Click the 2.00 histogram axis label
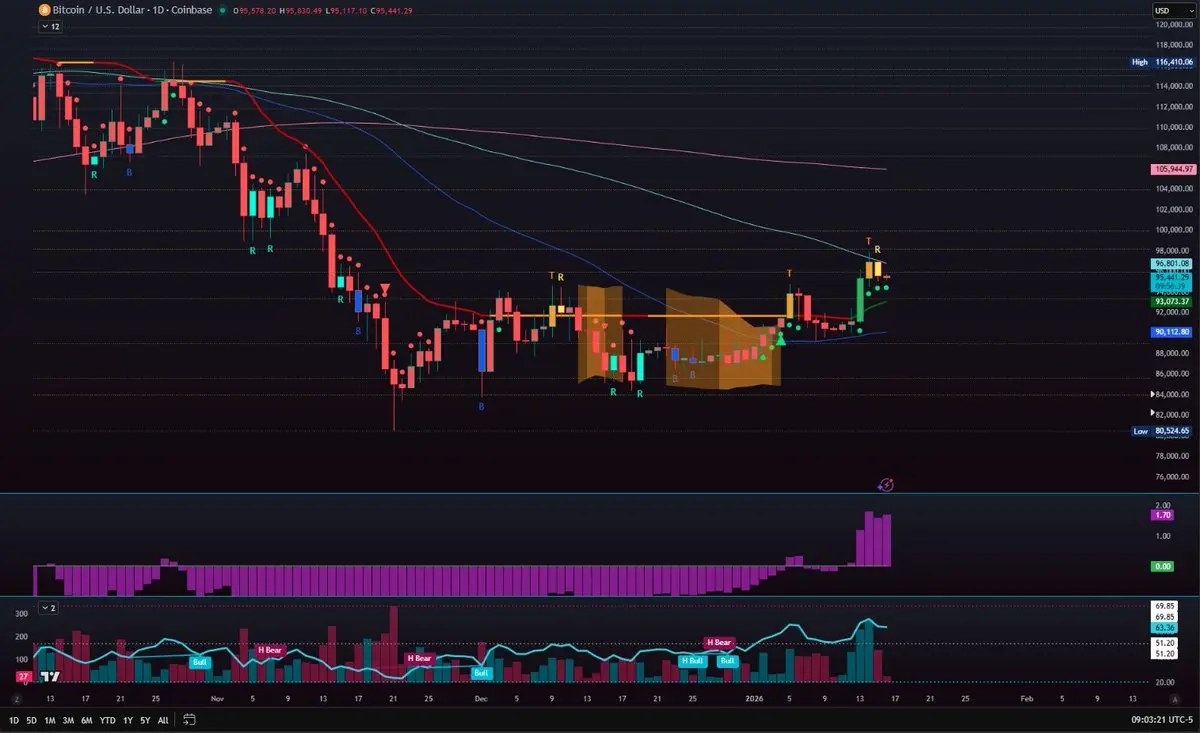The height and width of the screenshot is (733, 1200). click(x=1162, y=505)
